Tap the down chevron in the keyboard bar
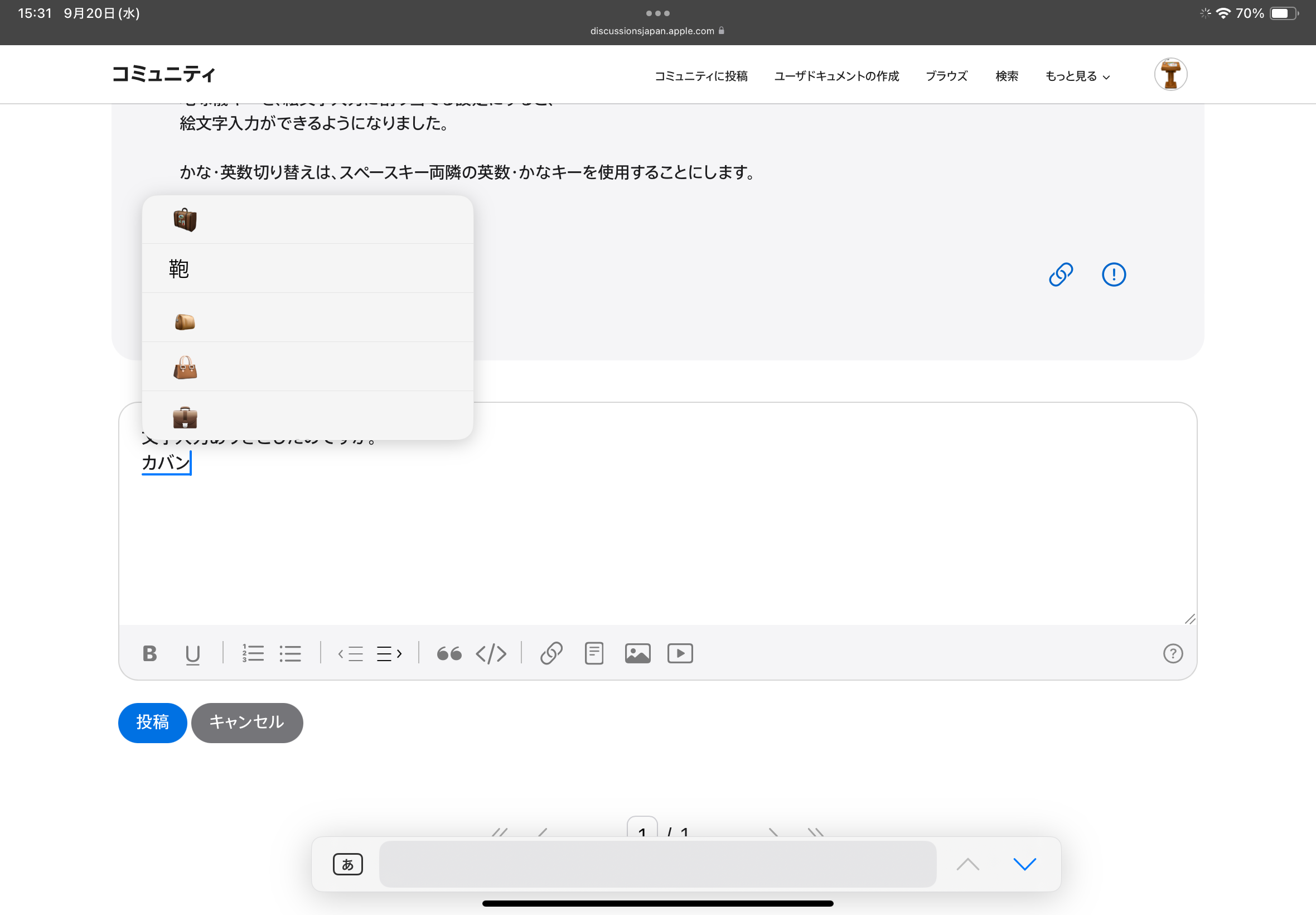Screen dimensions: 1316x915 coord(1024,864)
